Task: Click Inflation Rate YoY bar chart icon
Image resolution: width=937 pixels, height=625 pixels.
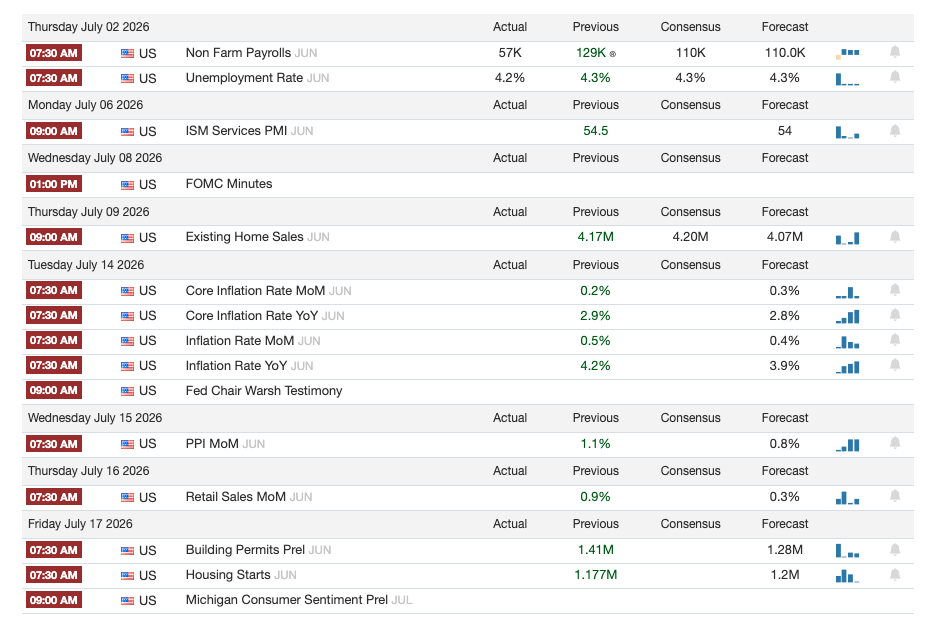Action: point(847,367)
